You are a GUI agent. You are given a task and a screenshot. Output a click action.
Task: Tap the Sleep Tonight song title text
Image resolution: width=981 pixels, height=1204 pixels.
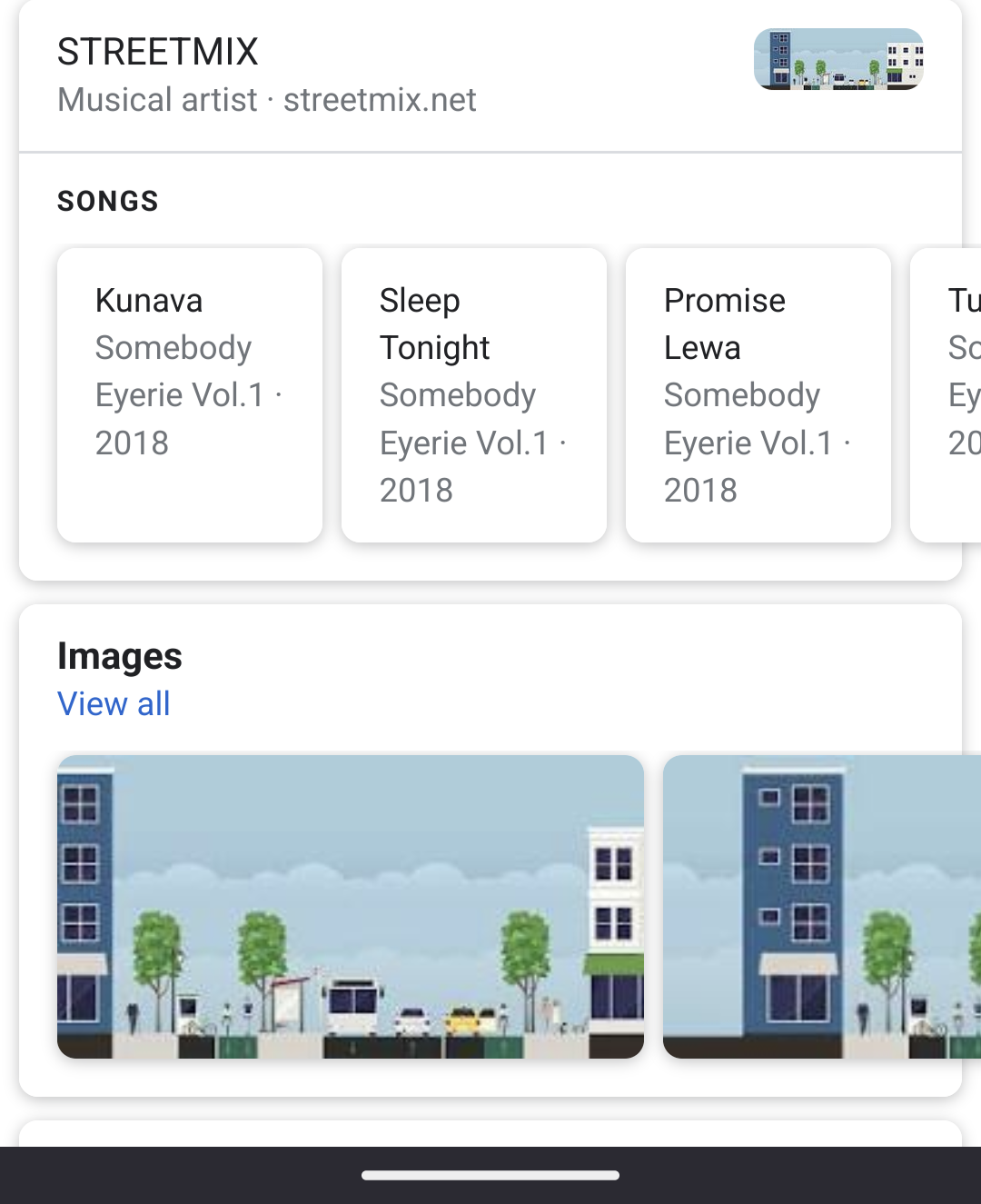(435, 323)
